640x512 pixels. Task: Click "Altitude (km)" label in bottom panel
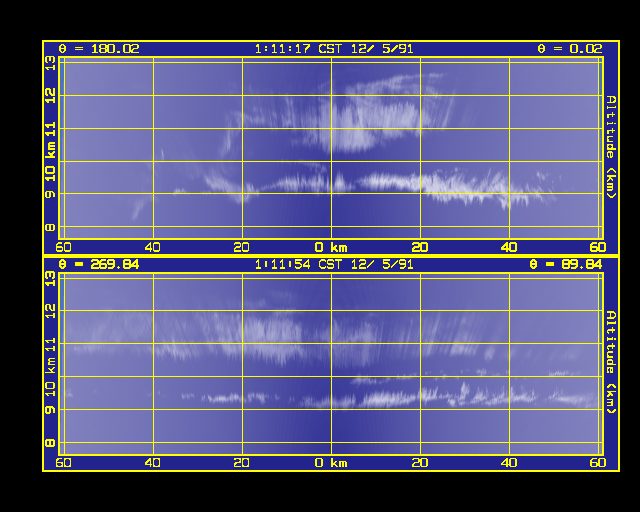coord(610,362)
